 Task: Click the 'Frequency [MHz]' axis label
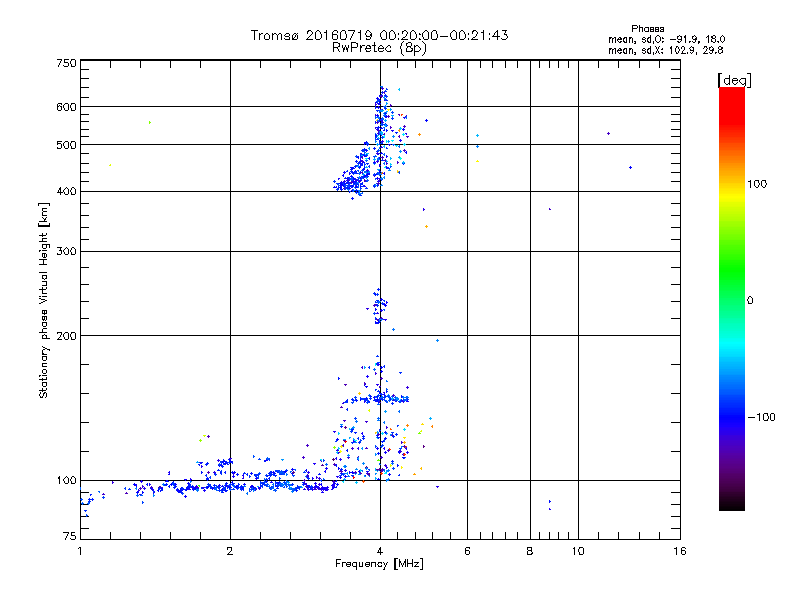379,564
